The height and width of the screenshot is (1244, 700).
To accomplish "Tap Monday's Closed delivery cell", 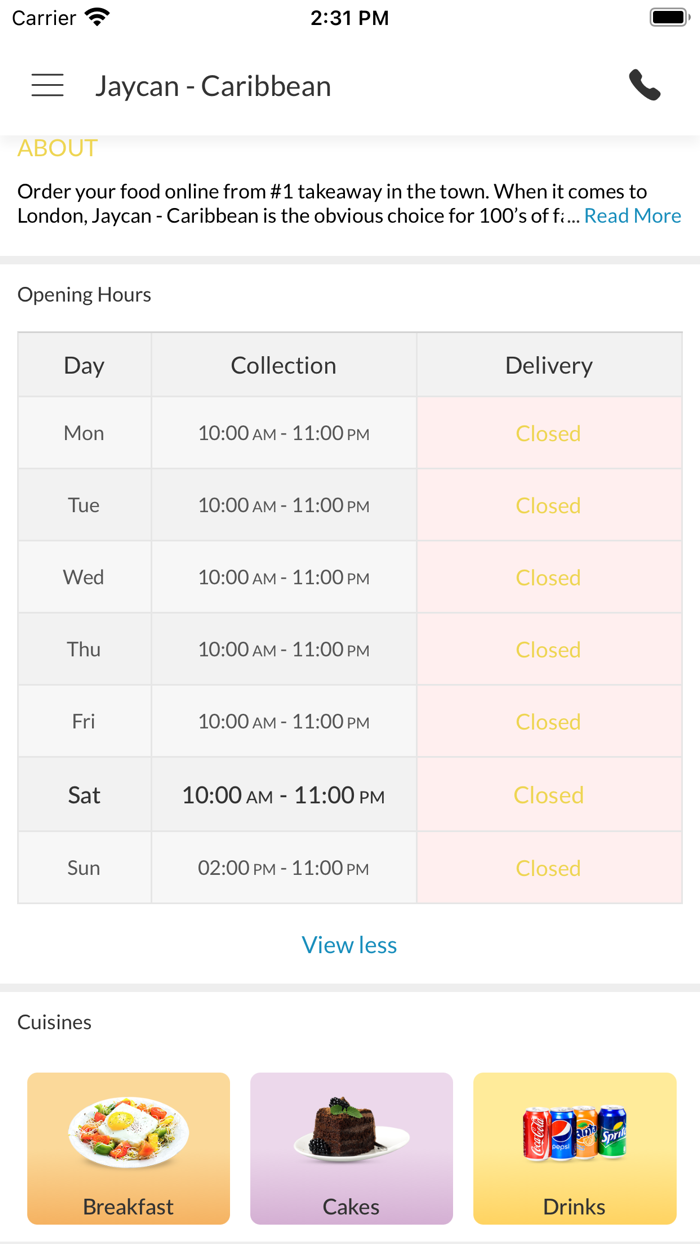I will [548, 433].
